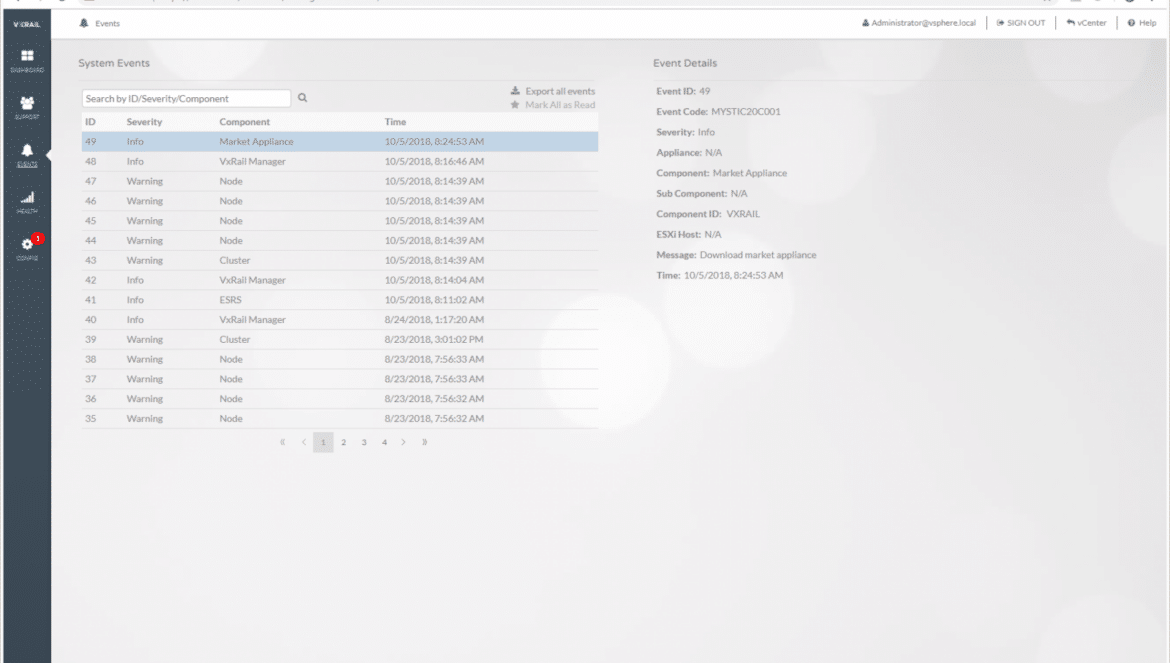Image resolution: width=1170 pixels, height=663 pixels.
Task: Select event 46 Warning Node row
Action: 340,201
